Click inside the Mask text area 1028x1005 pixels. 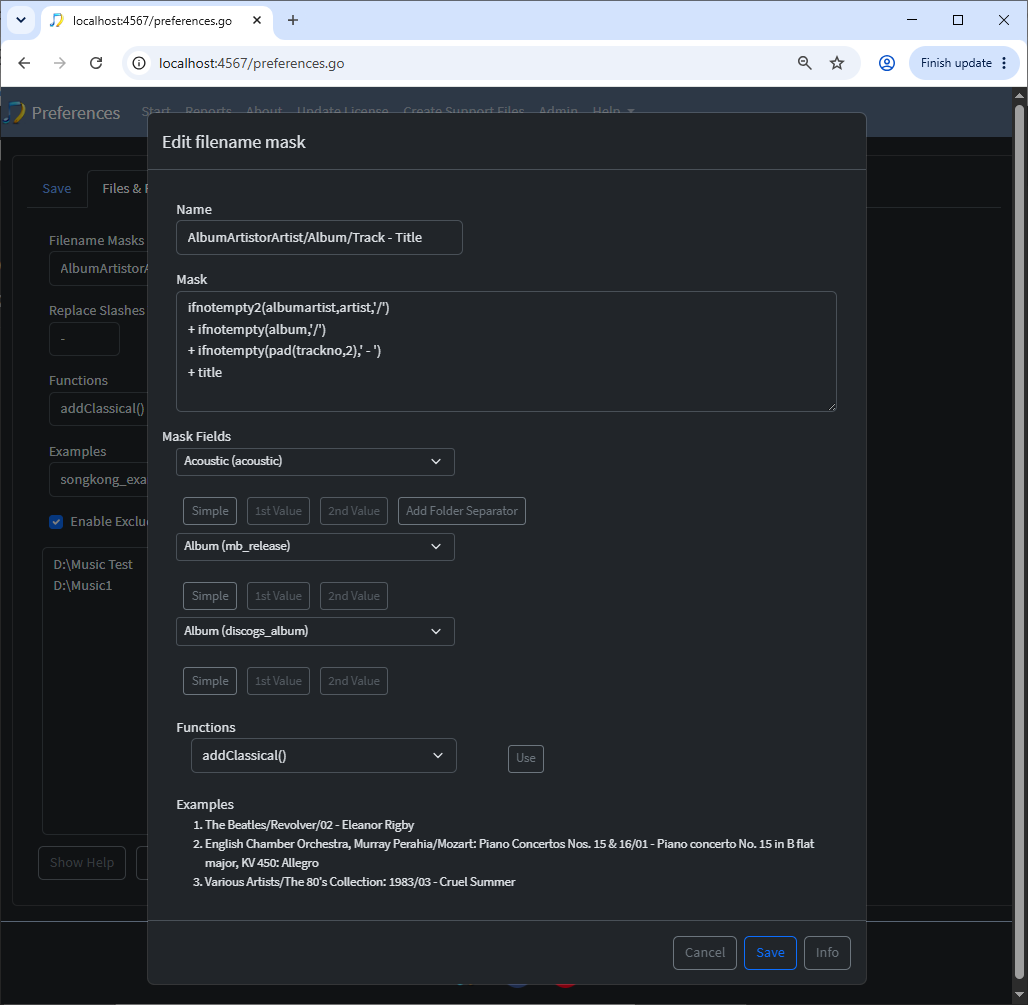506,351
